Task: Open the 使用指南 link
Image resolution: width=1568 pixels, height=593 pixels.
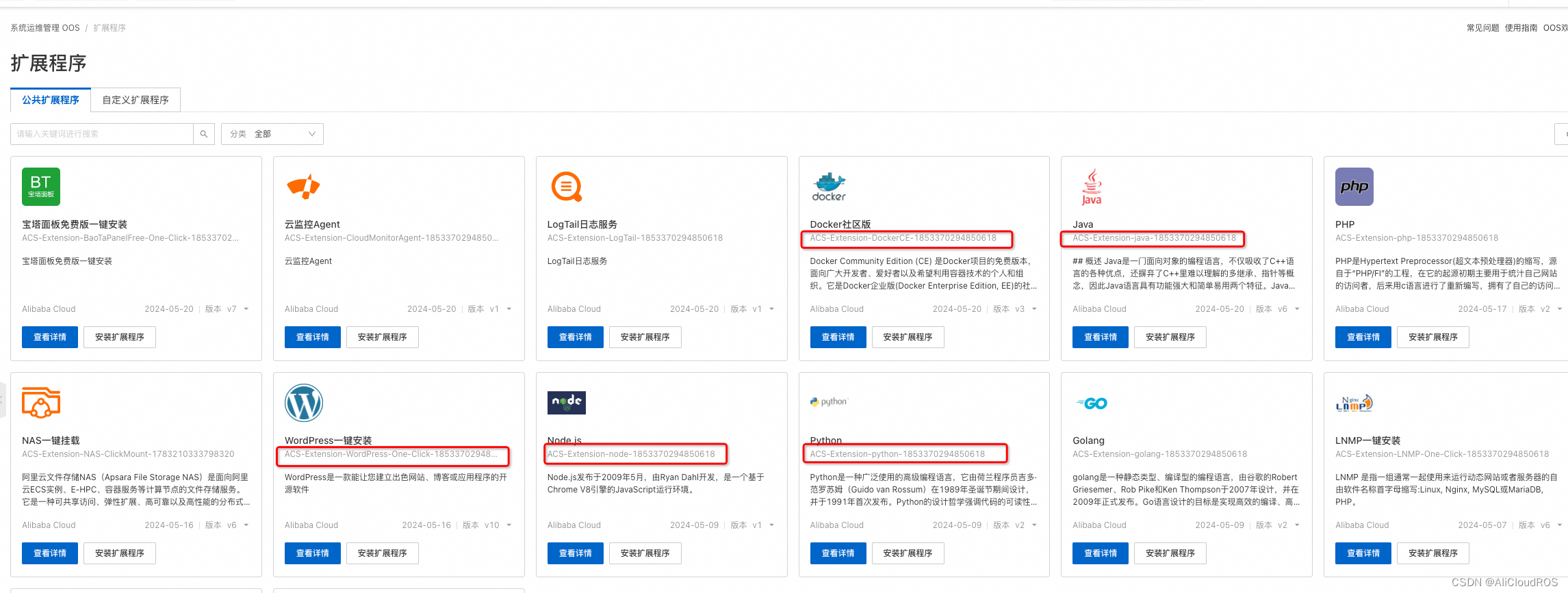Action: (x=1521, y=28)
